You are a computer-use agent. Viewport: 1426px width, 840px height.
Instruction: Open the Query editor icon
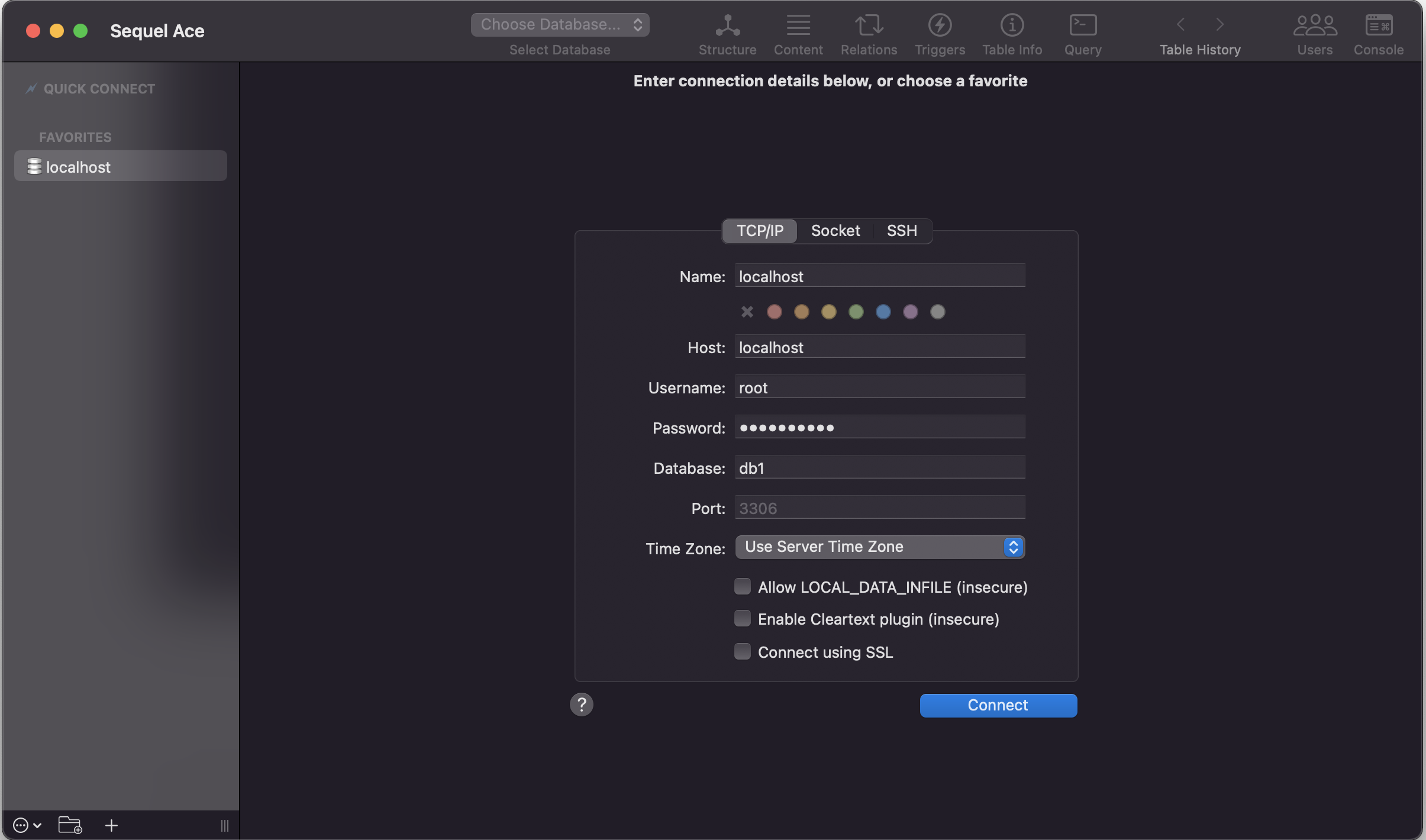[1083, 25]
